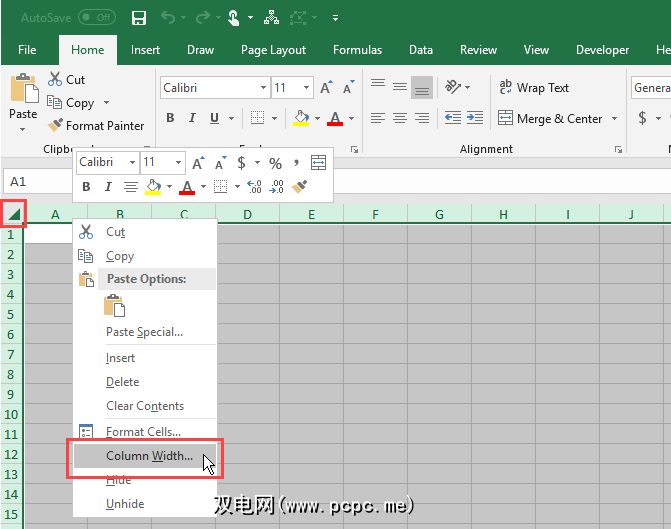Viewport: 671px width, 529px height.
Task: Click the Cut scissors icon in ribbon
Action: click(55, 80)
